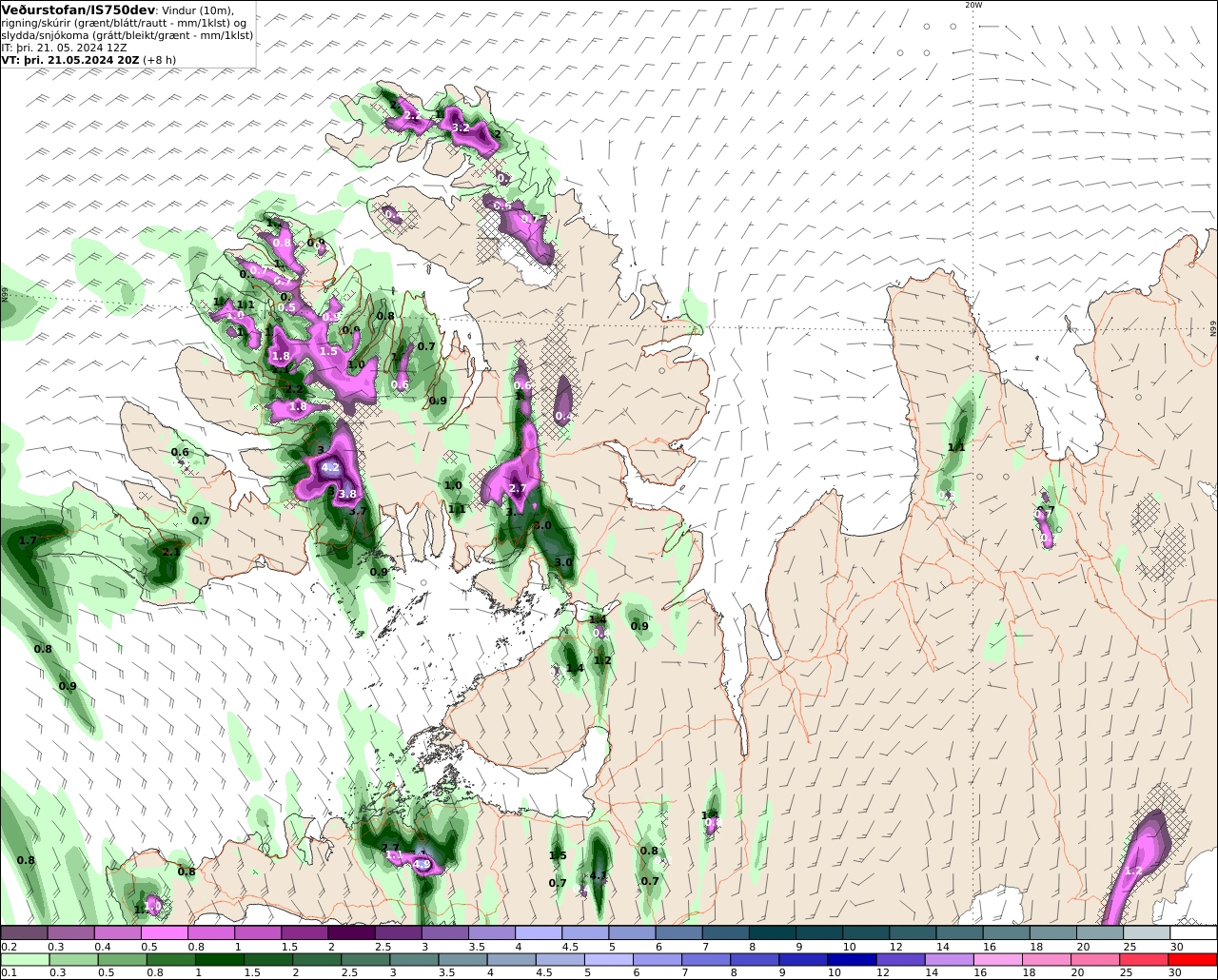Image resolution: width=1218 pixels, height=980 pixels.
Task: Select the deep blue lower legend swatch at 10
Action: pyautogui.click(x=851, y=960)
